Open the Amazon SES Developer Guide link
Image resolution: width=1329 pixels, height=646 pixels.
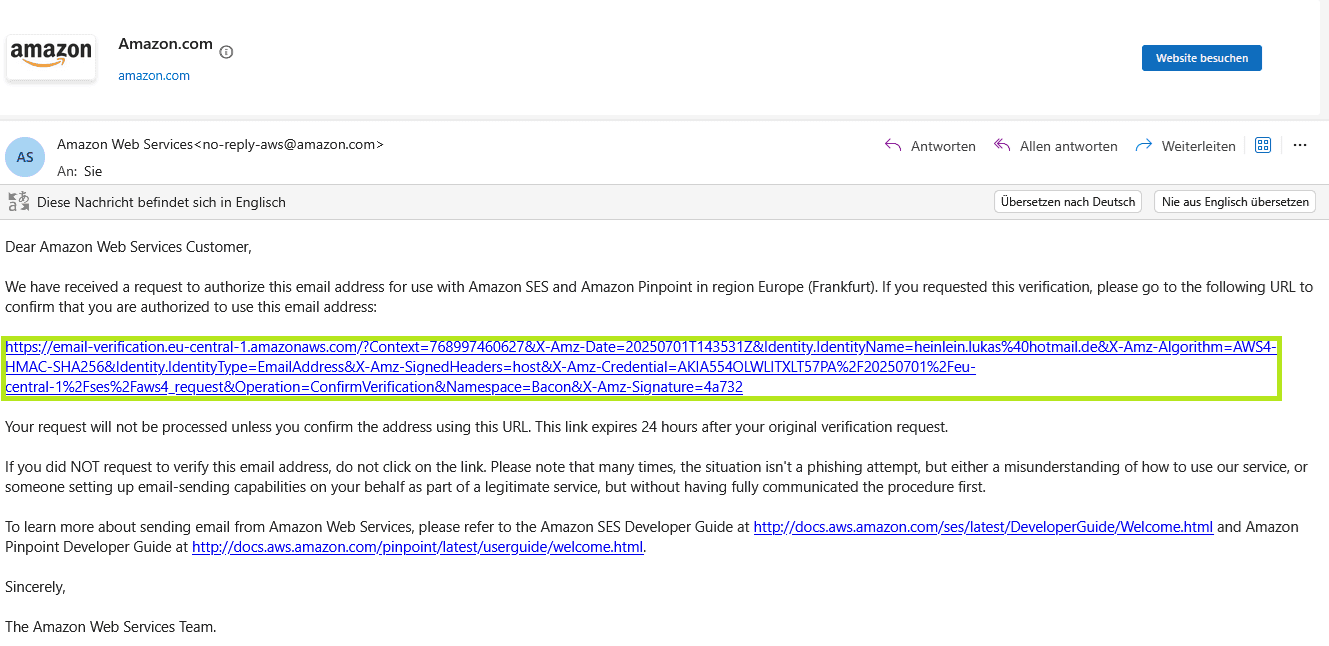[x=982, y=527]
